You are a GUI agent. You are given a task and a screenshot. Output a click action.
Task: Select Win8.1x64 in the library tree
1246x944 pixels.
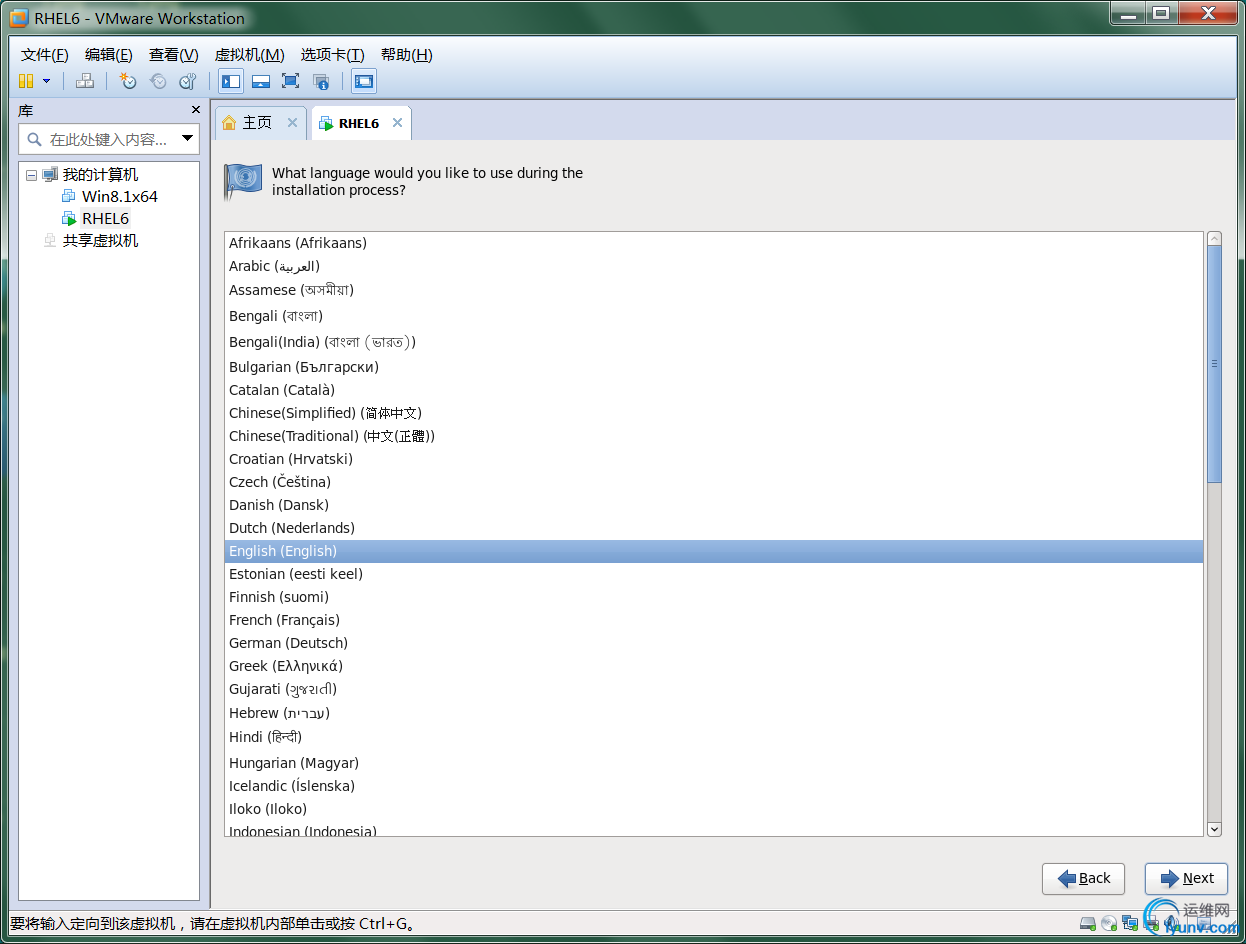click(119, 196)
